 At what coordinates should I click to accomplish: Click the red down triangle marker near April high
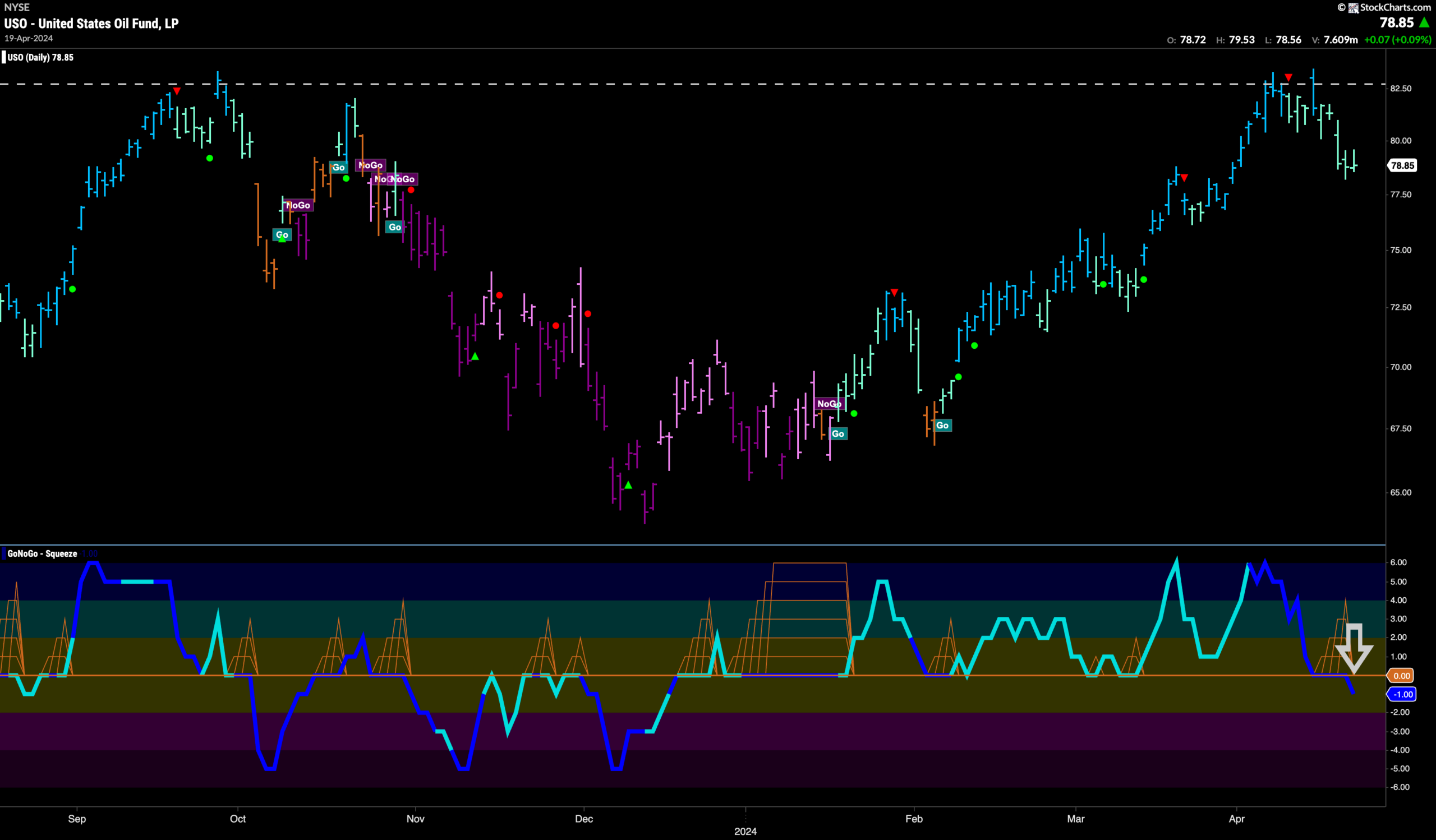click(1288, 77)
